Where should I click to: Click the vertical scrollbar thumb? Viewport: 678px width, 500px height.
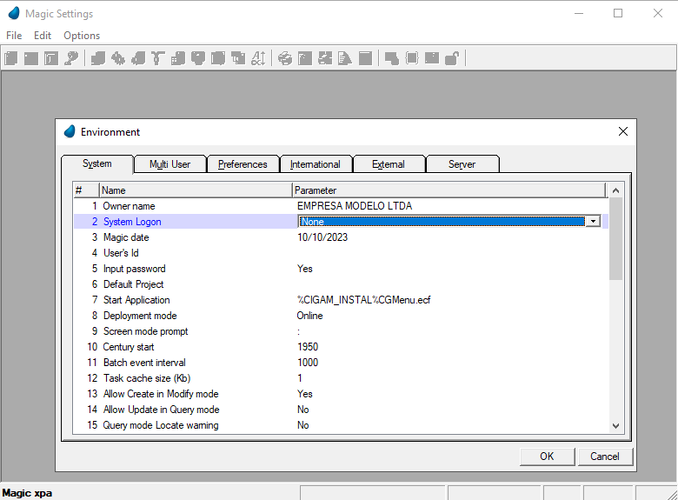pos(616,239)
